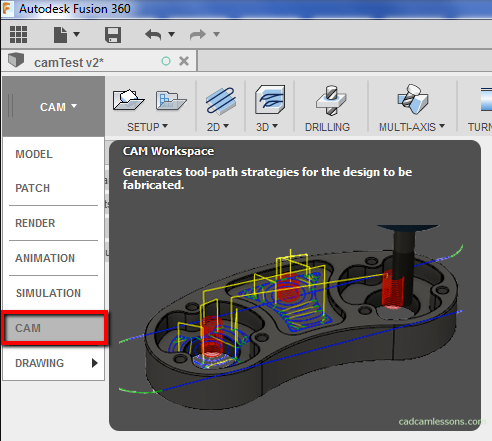Image resolution: width=492 pixels, height=441 pixels.
Task: Close the camTest v2* tab
Action: 184,61
